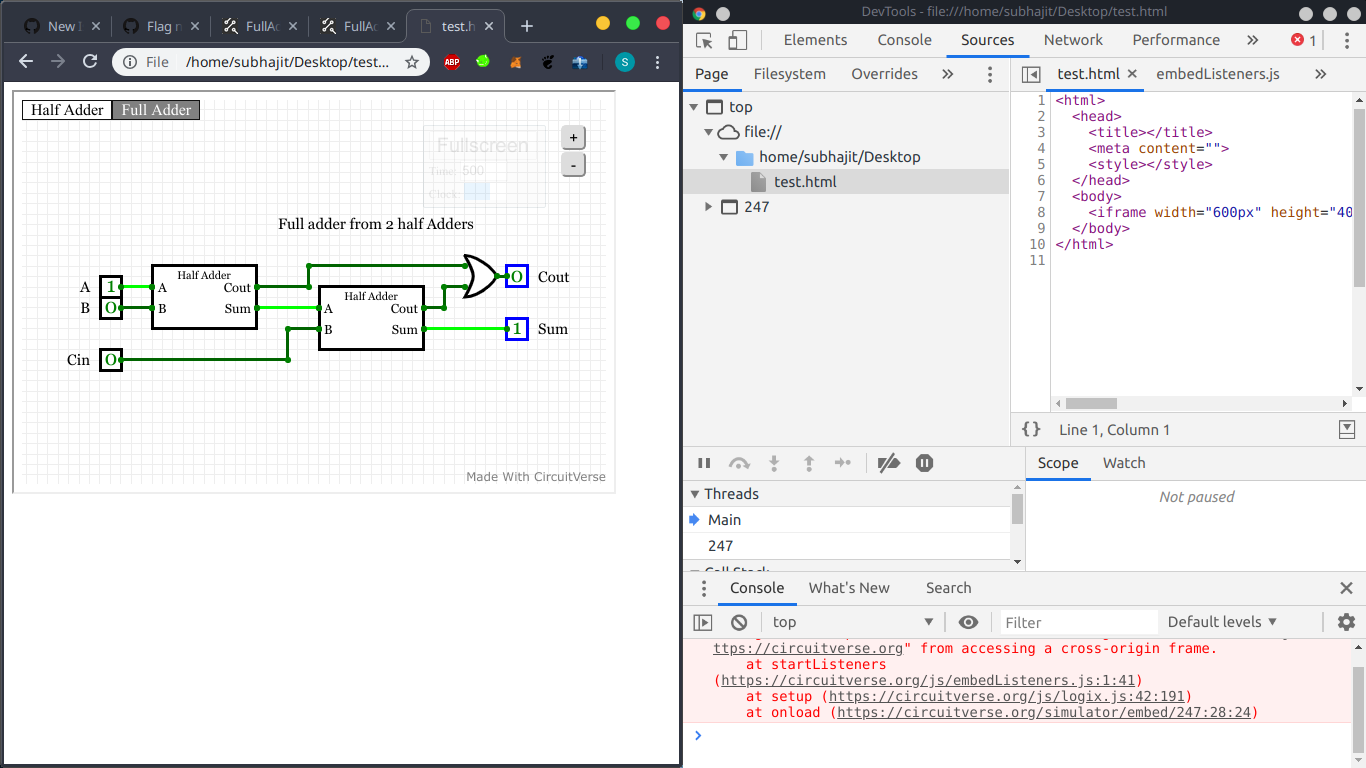Viewport: 1366px width, 768px height.
Task: Switch to the Watch pane tab
Action: point(1124,463)
